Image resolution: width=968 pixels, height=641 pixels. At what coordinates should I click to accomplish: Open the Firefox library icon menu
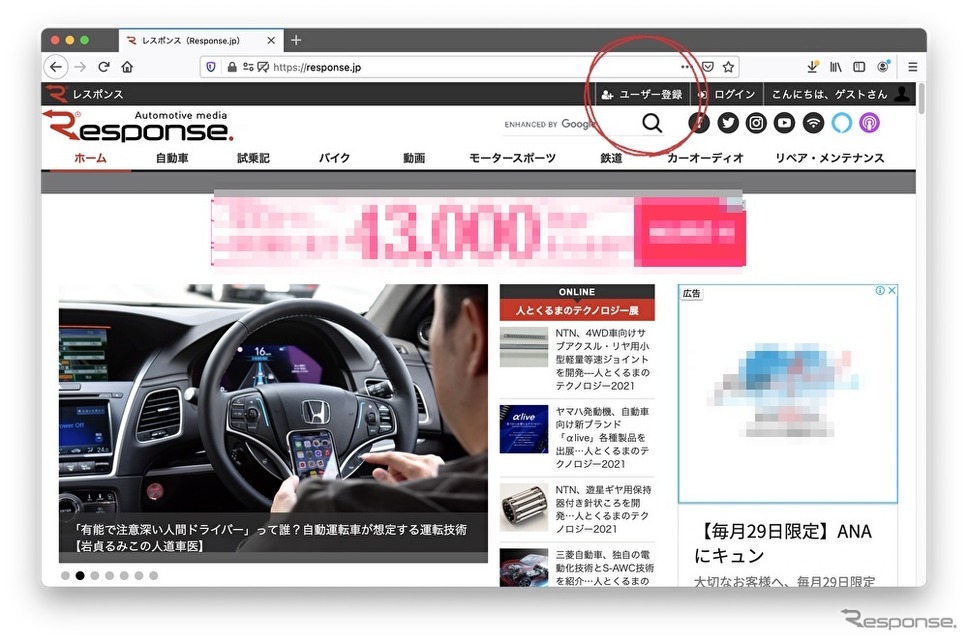pos(835,67)
